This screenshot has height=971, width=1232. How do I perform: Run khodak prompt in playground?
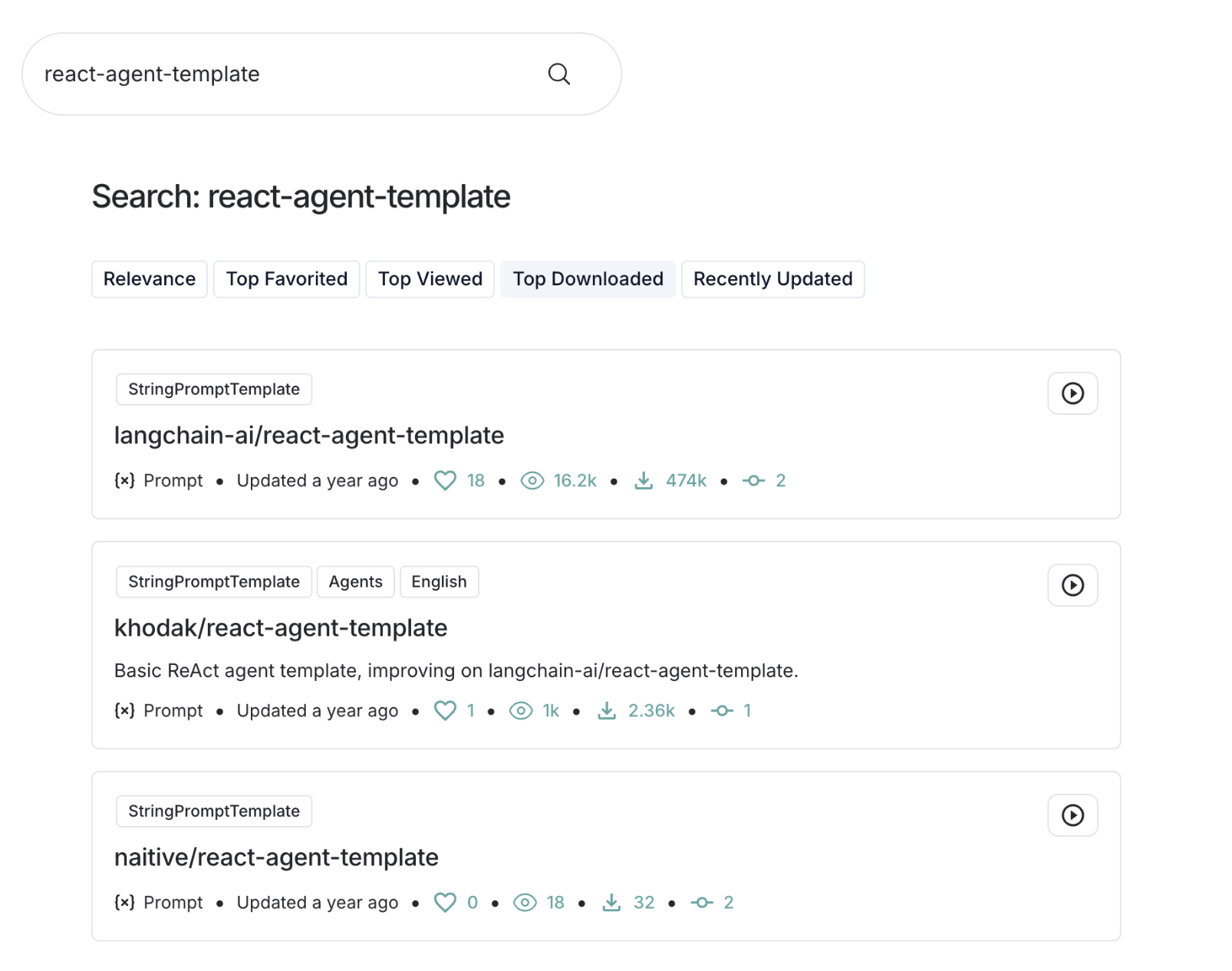[1072, 585]
